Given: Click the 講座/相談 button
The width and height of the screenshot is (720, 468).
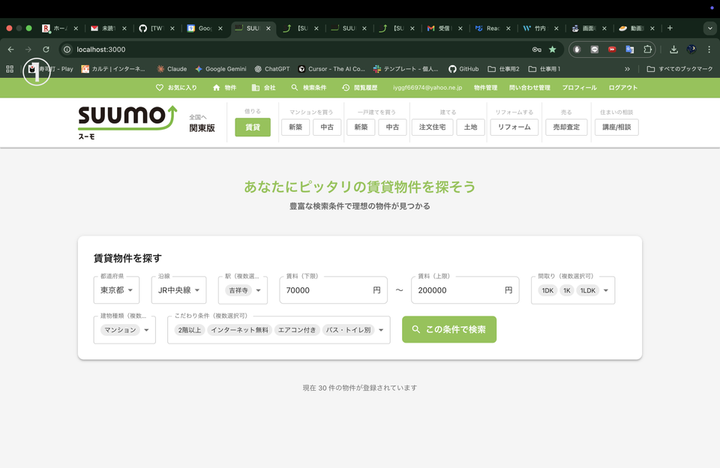Looking at the screenshot, I should point(617,127).
